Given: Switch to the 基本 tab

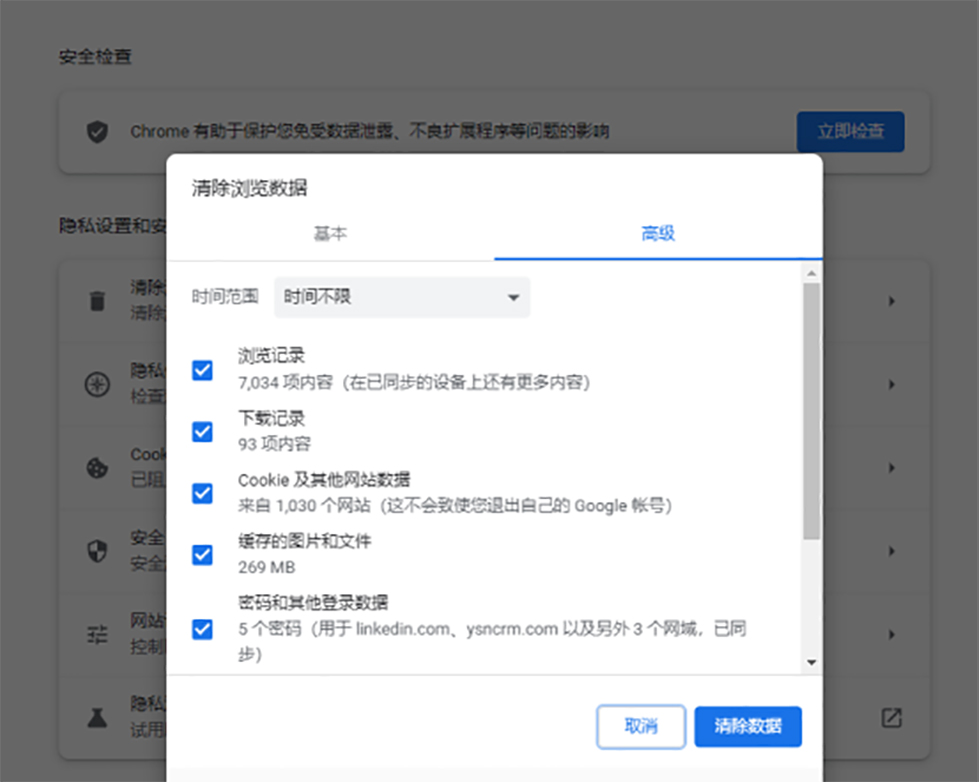Looking at the screenshot, I should (x=330, y=233).
